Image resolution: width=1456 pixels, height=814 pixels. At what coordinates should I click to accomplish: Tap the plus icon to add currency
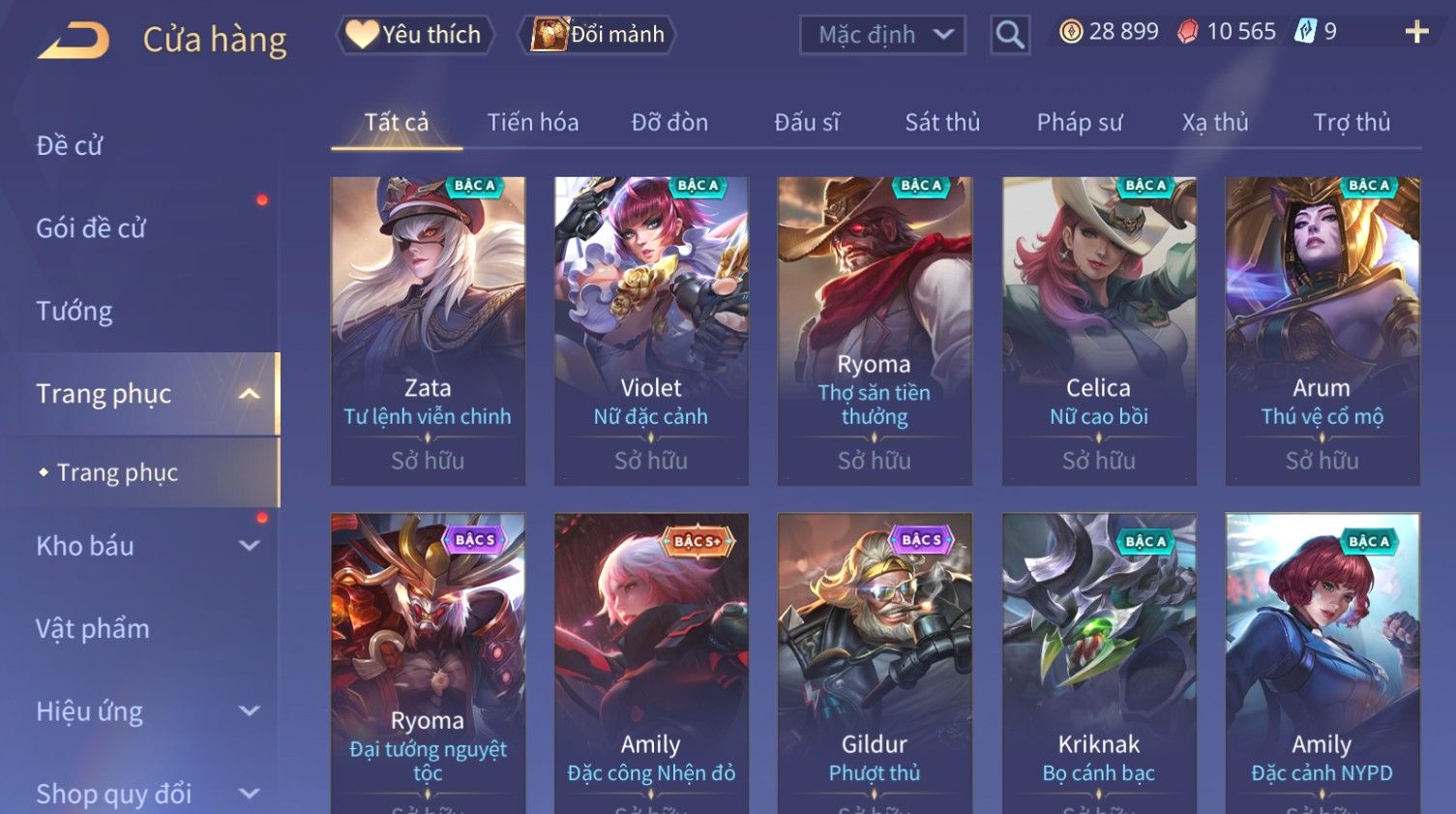click(1416, 32)
